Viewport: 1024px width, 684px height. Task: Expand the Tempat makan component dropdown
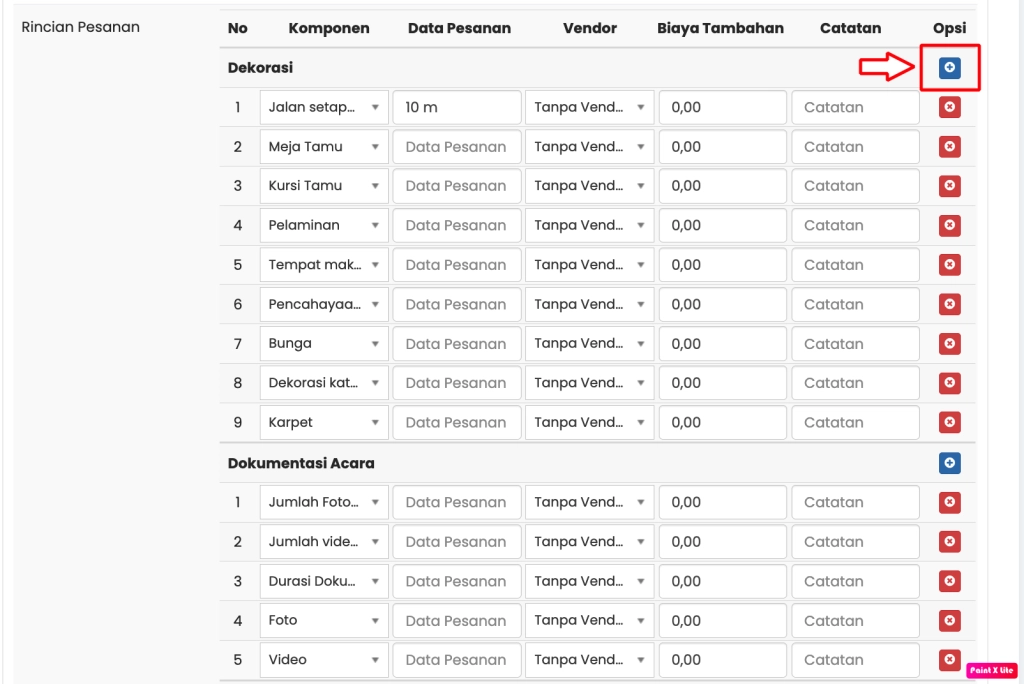pos(324,265)
